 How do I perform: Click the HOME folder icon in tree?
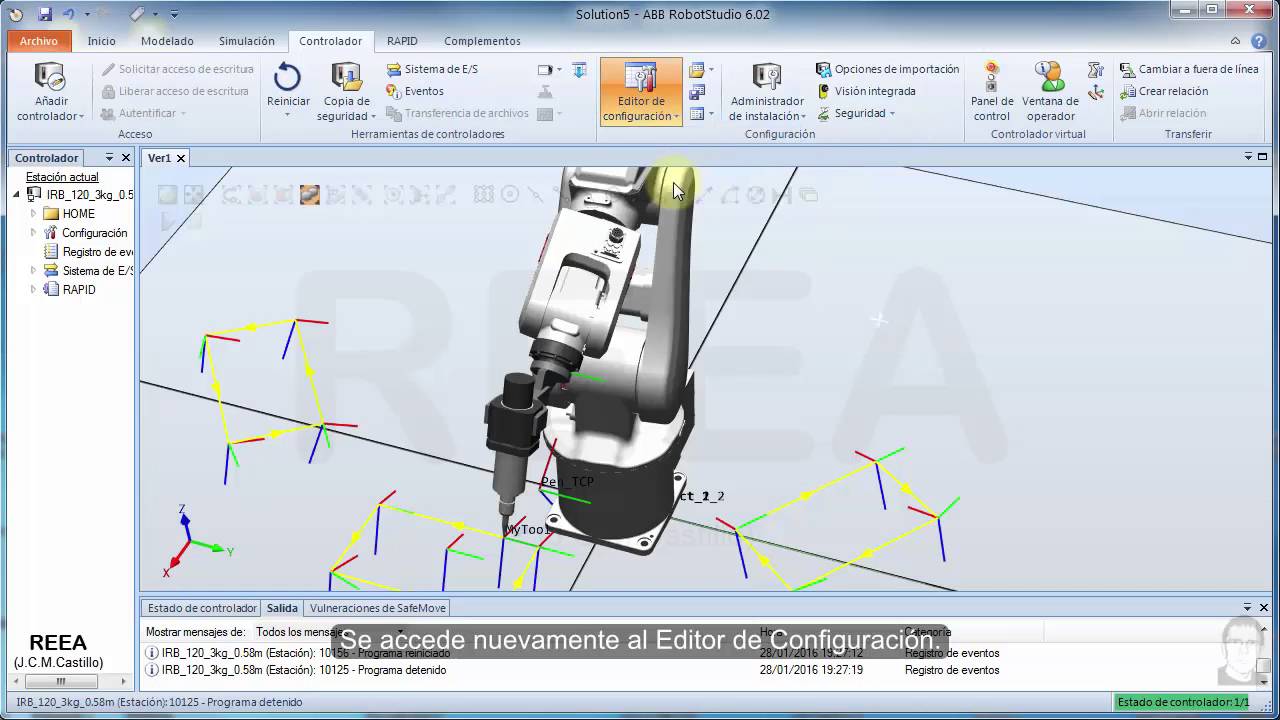click(x=50, y=214)
